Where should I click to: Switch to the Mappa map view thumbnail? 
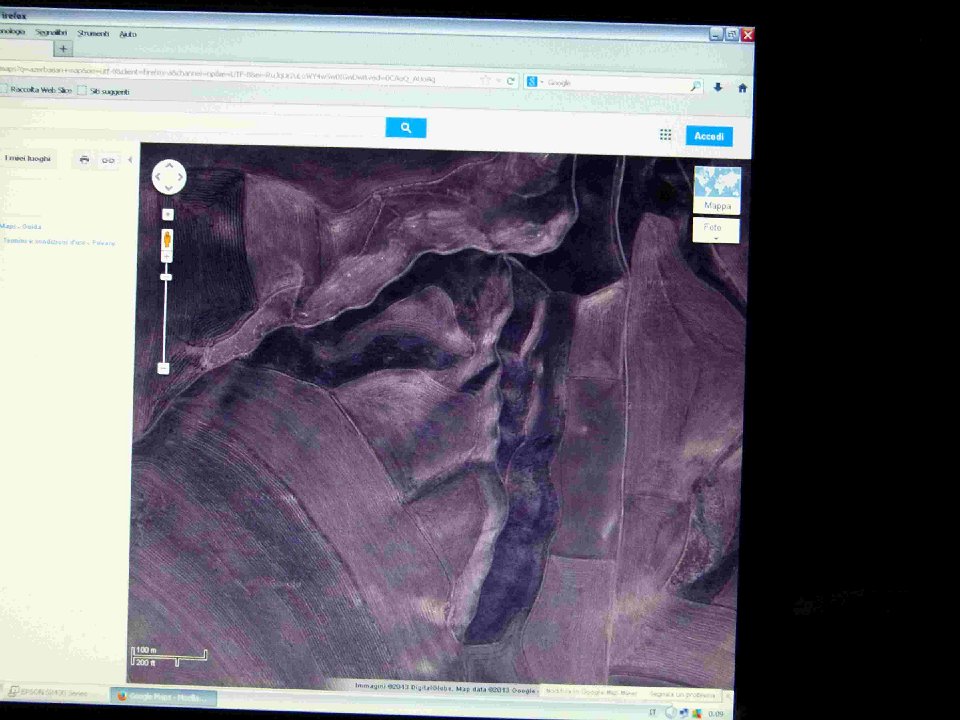(717, 190)
